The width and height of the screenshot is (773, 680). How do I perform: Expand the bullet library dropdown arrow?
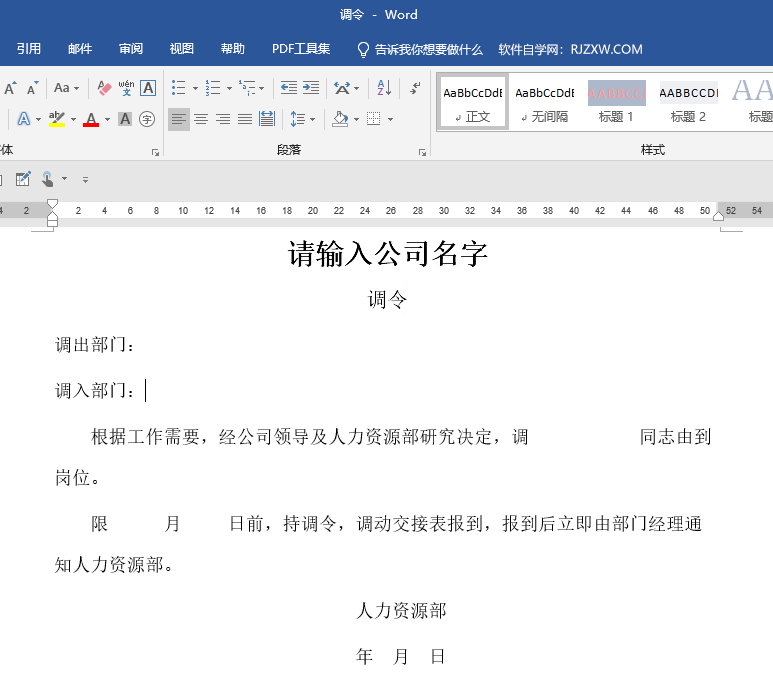coord(195,89)
